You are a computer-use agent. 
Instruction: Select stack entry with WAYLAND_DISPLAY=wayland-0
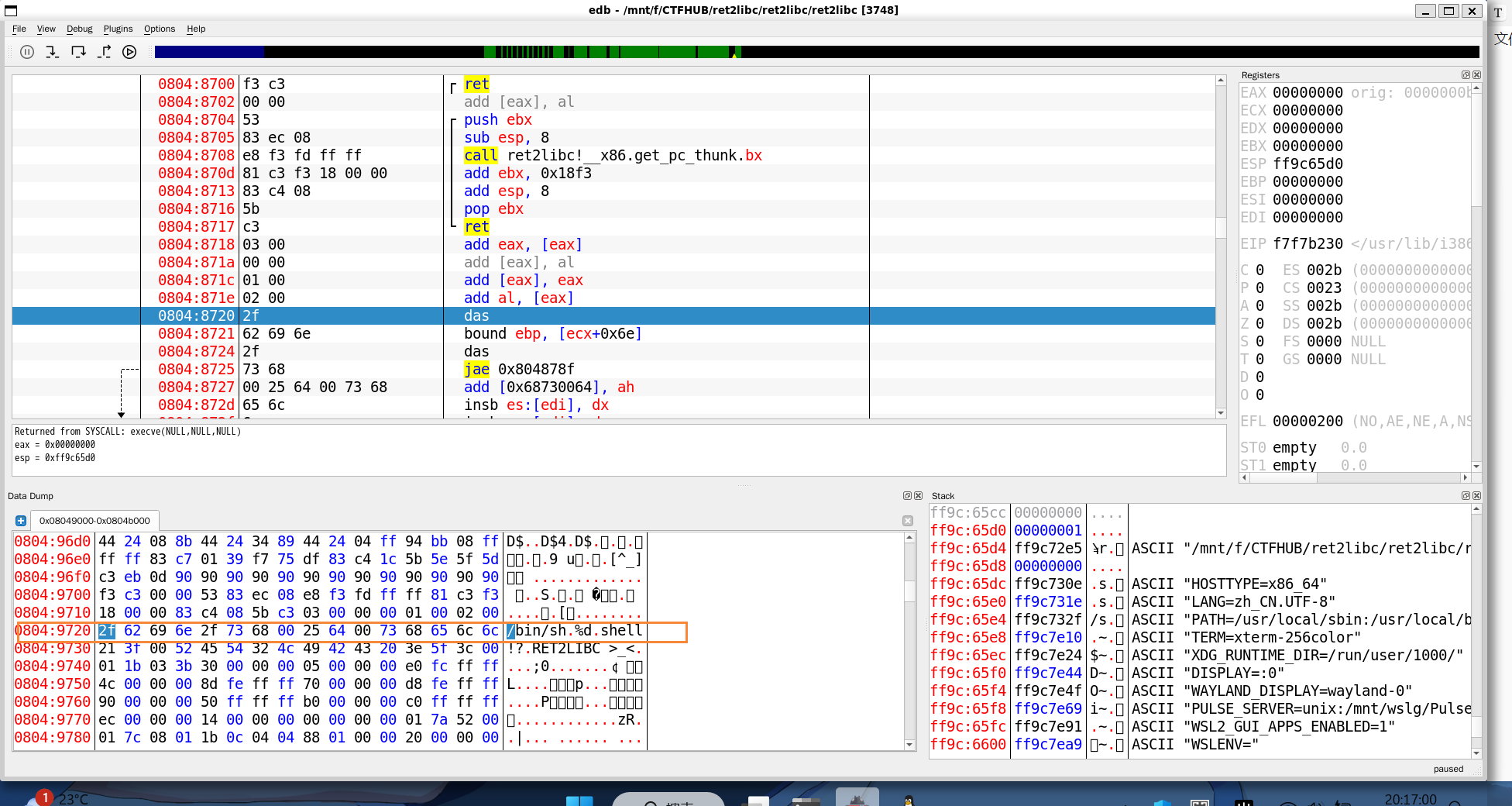click(1200, 691)
